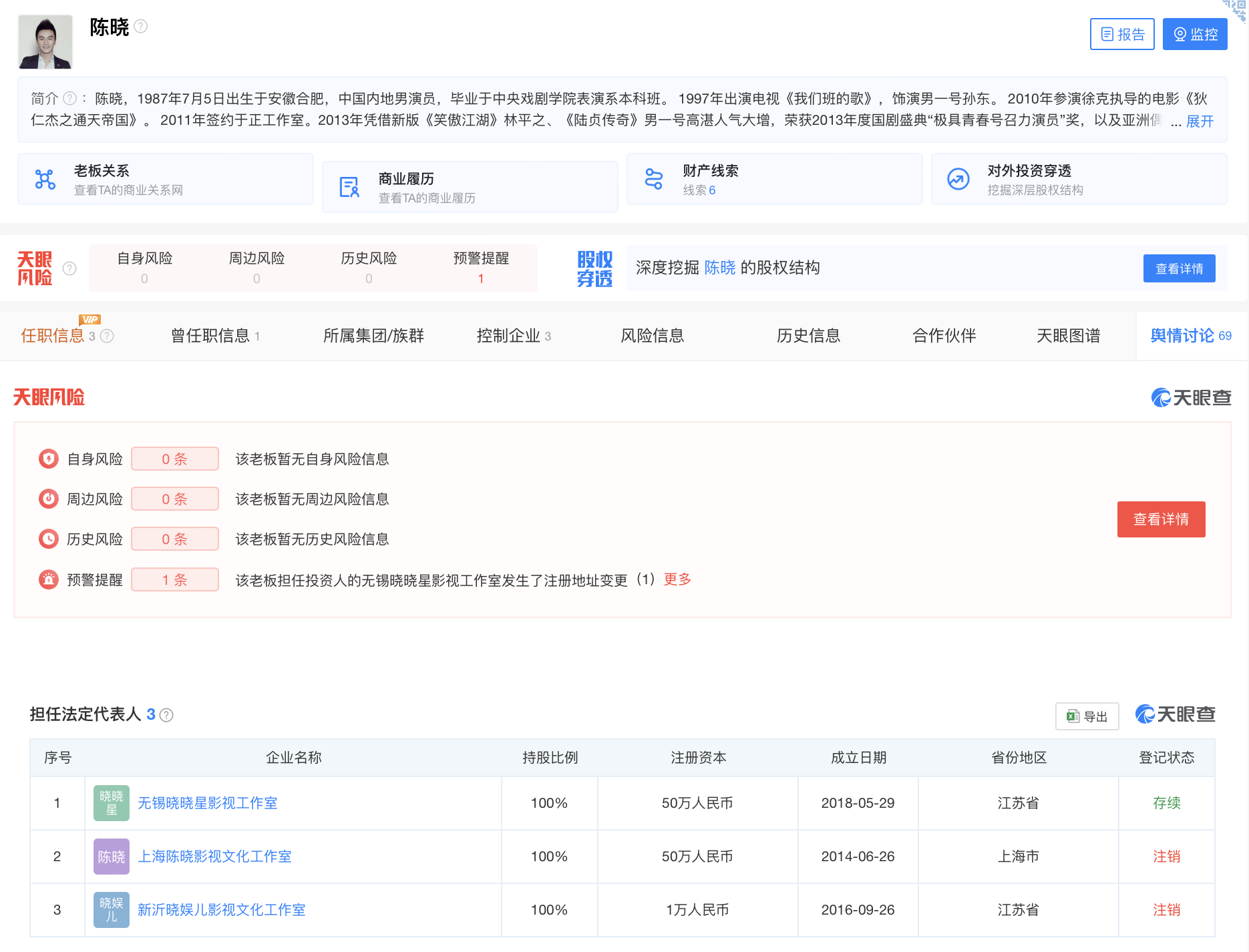Click the 老板关系 network icon
The height and width of the screenshot is (952, 1249).
click(45, 180)
